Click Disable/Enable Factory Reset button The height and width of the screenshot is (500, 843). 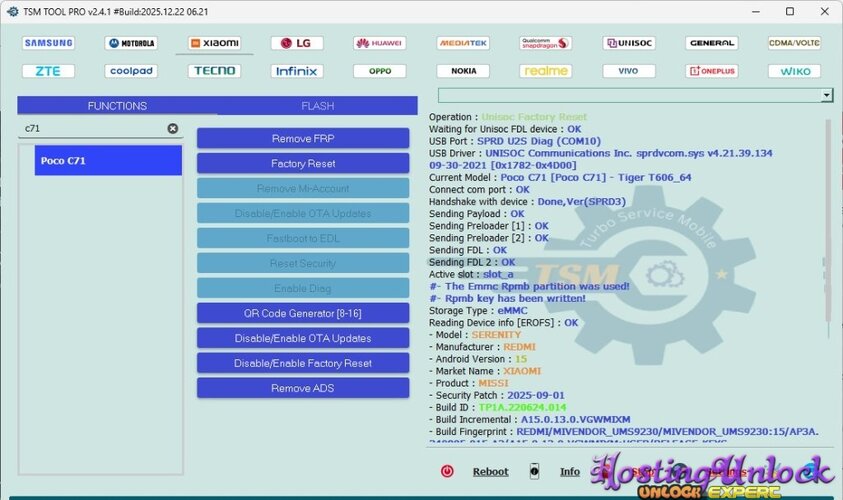[303, 363]
